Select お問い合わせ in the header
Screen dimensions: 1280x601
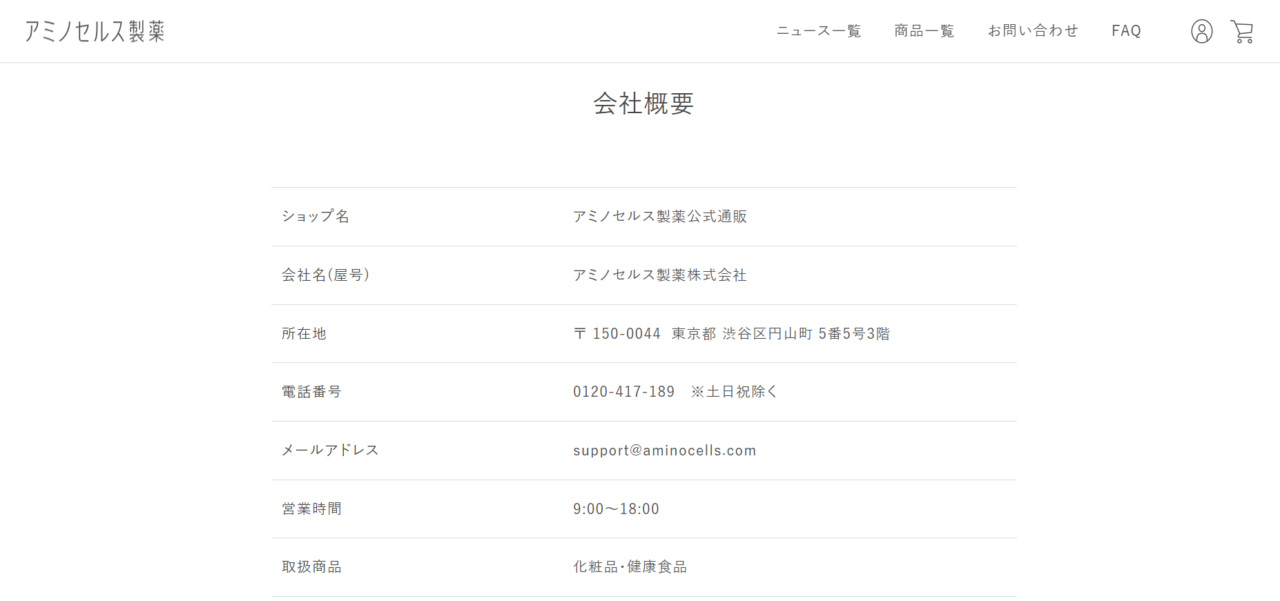click(1033, 31)
